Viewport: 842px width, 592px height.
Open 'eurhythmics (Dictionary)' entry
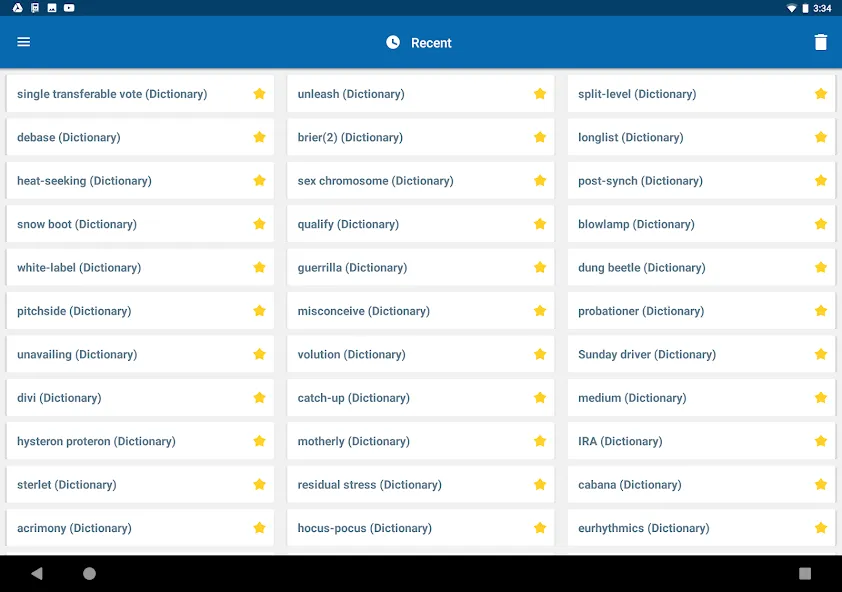pos(701,528)
